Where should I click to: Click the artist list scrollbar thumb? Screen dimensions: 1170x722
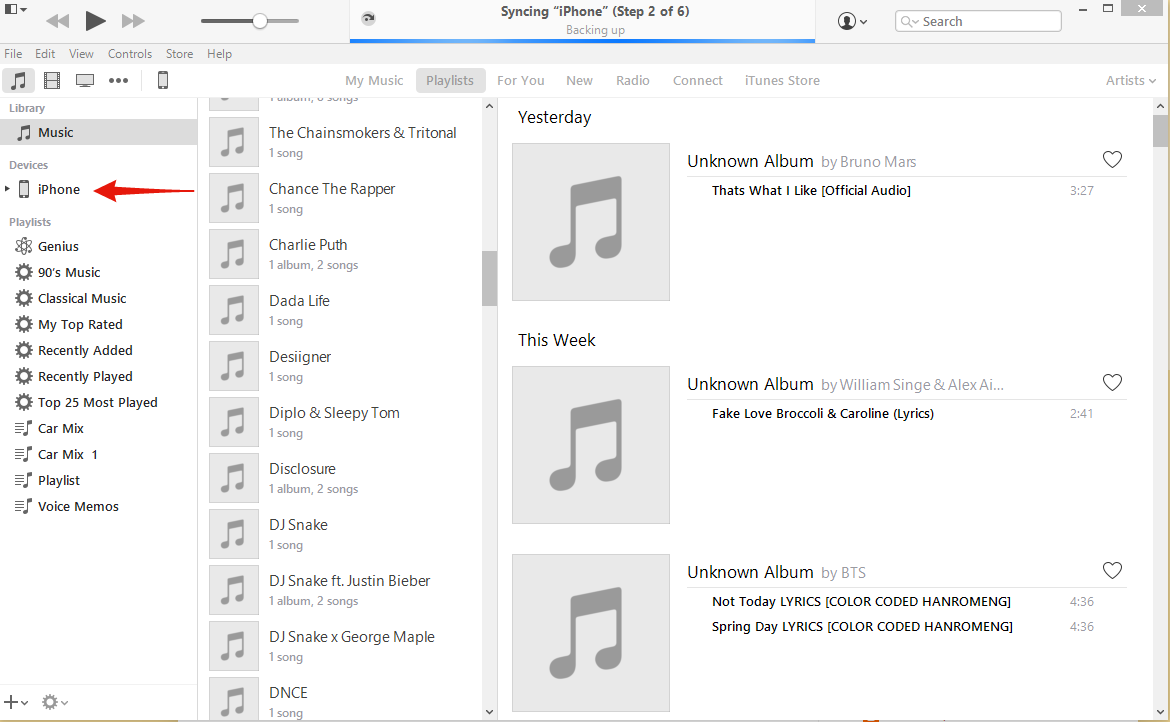[x=489, y=278]
